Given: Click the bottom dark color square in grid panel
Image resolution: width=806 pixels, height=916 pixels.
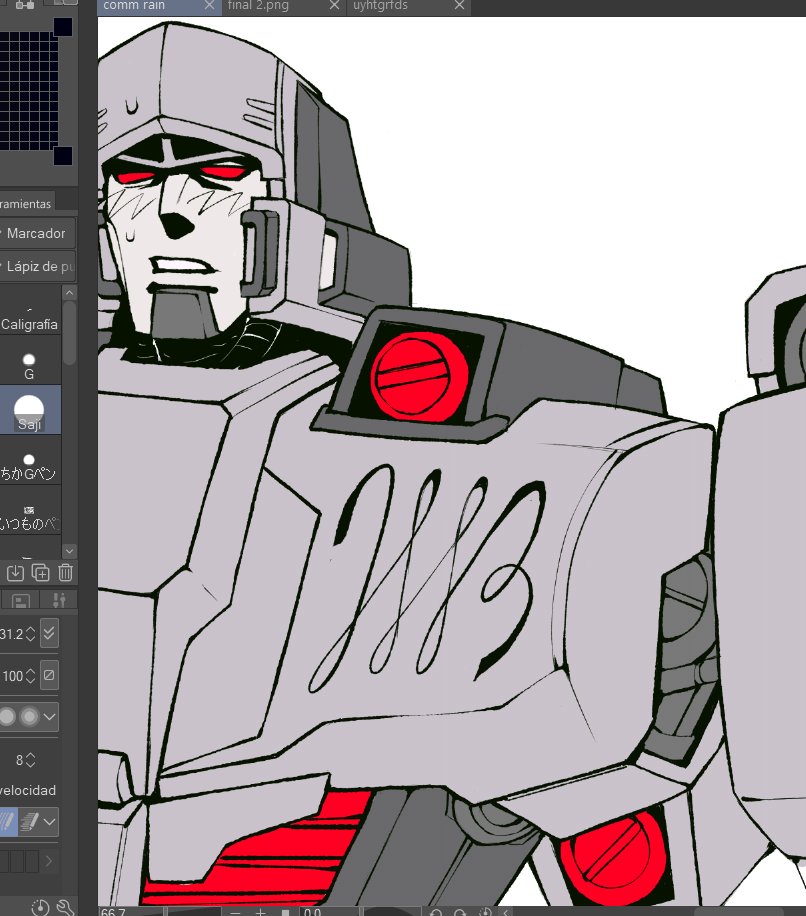Looking at the screenshot, I should pyautogui.click(x=63, y=156).
